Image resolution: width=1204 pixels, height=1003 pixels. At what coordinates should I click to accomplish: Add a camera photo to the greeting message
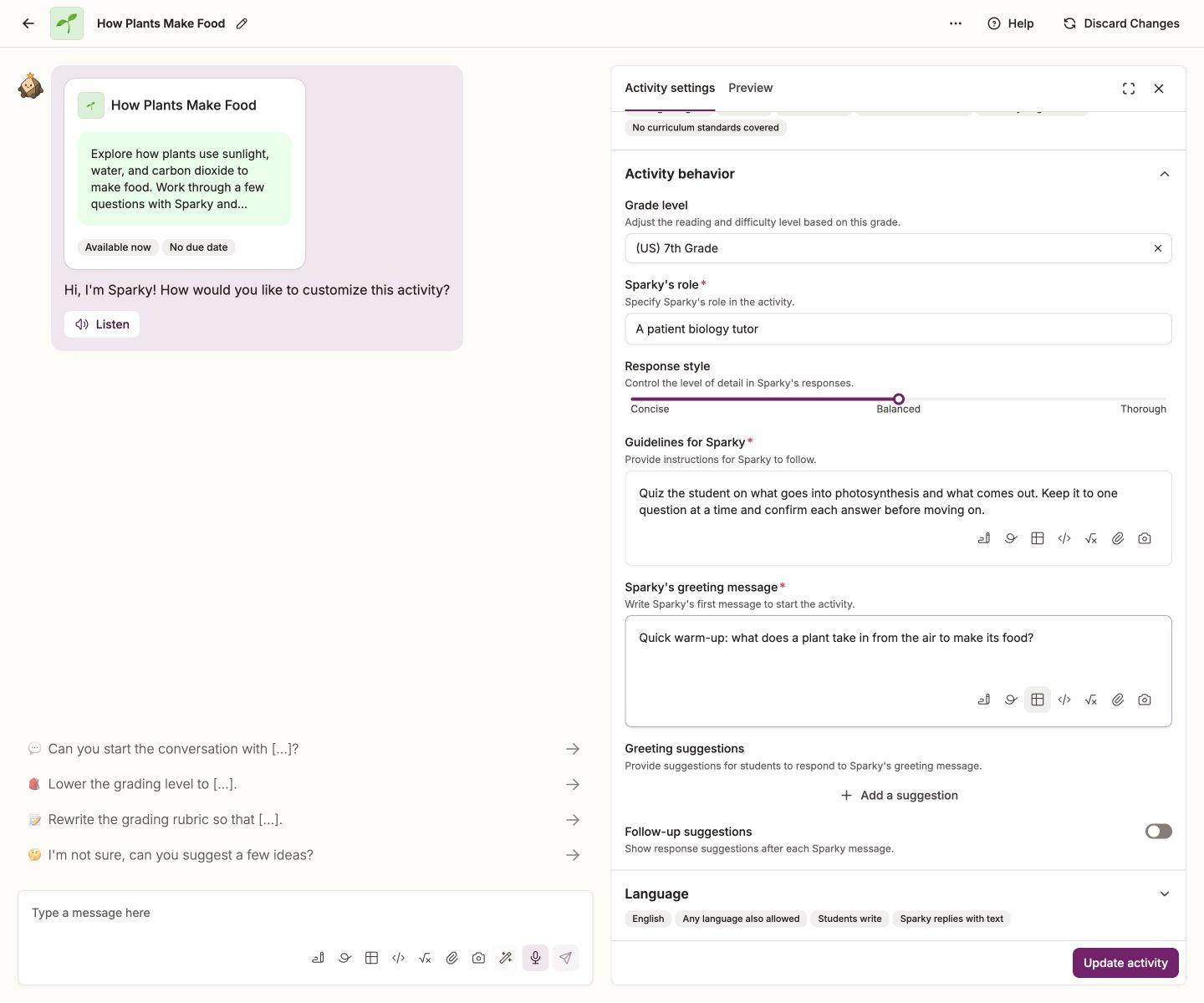coord(1145,700)
